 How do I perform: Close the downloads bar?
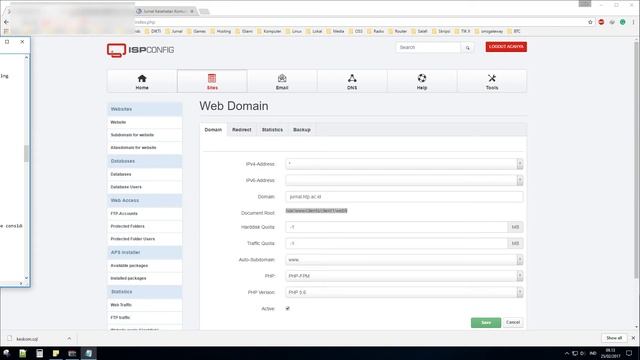(x=633, y=338)
